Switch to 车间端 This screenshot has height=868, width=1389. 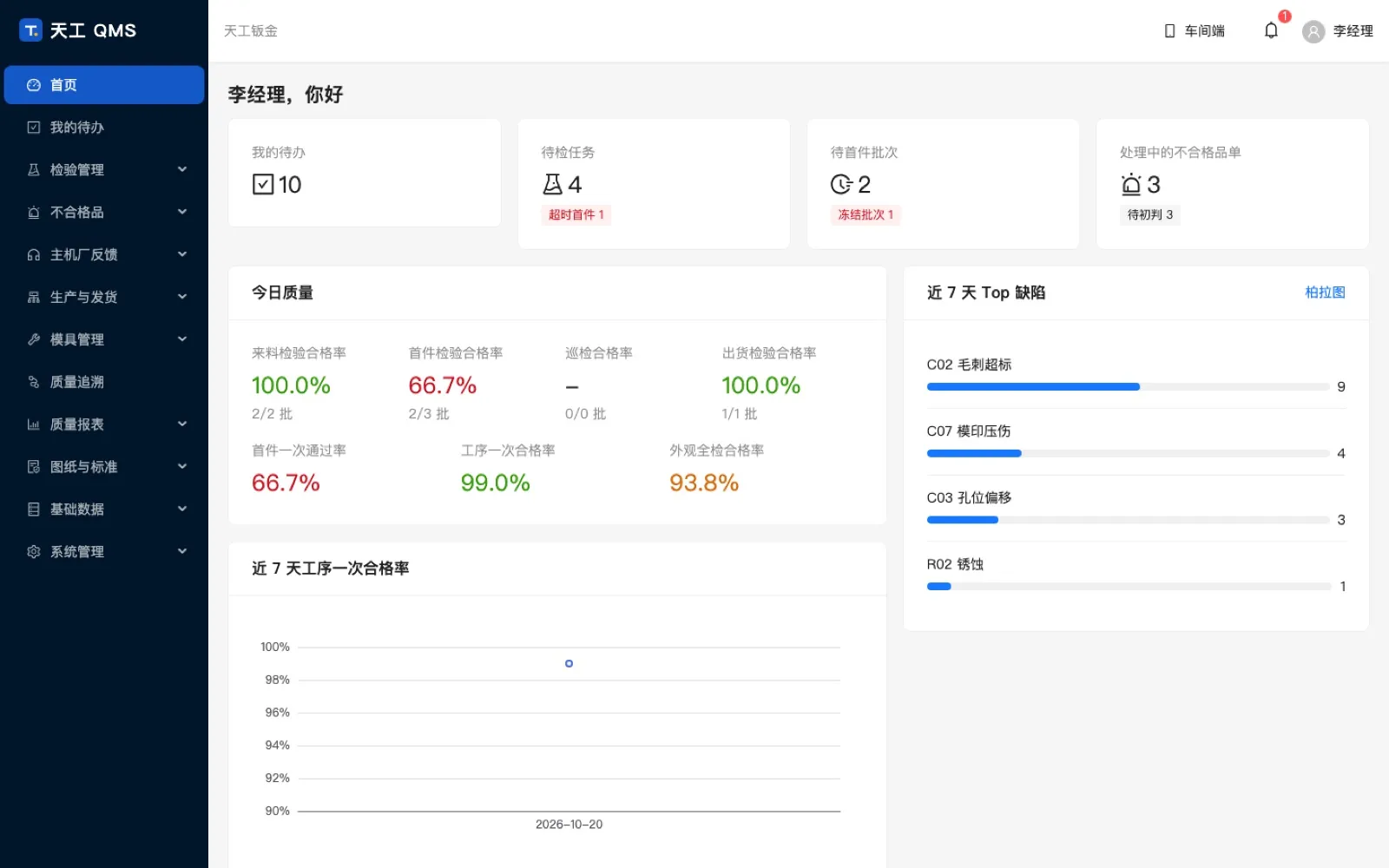pyautogui.click(x=1195, y=31)
